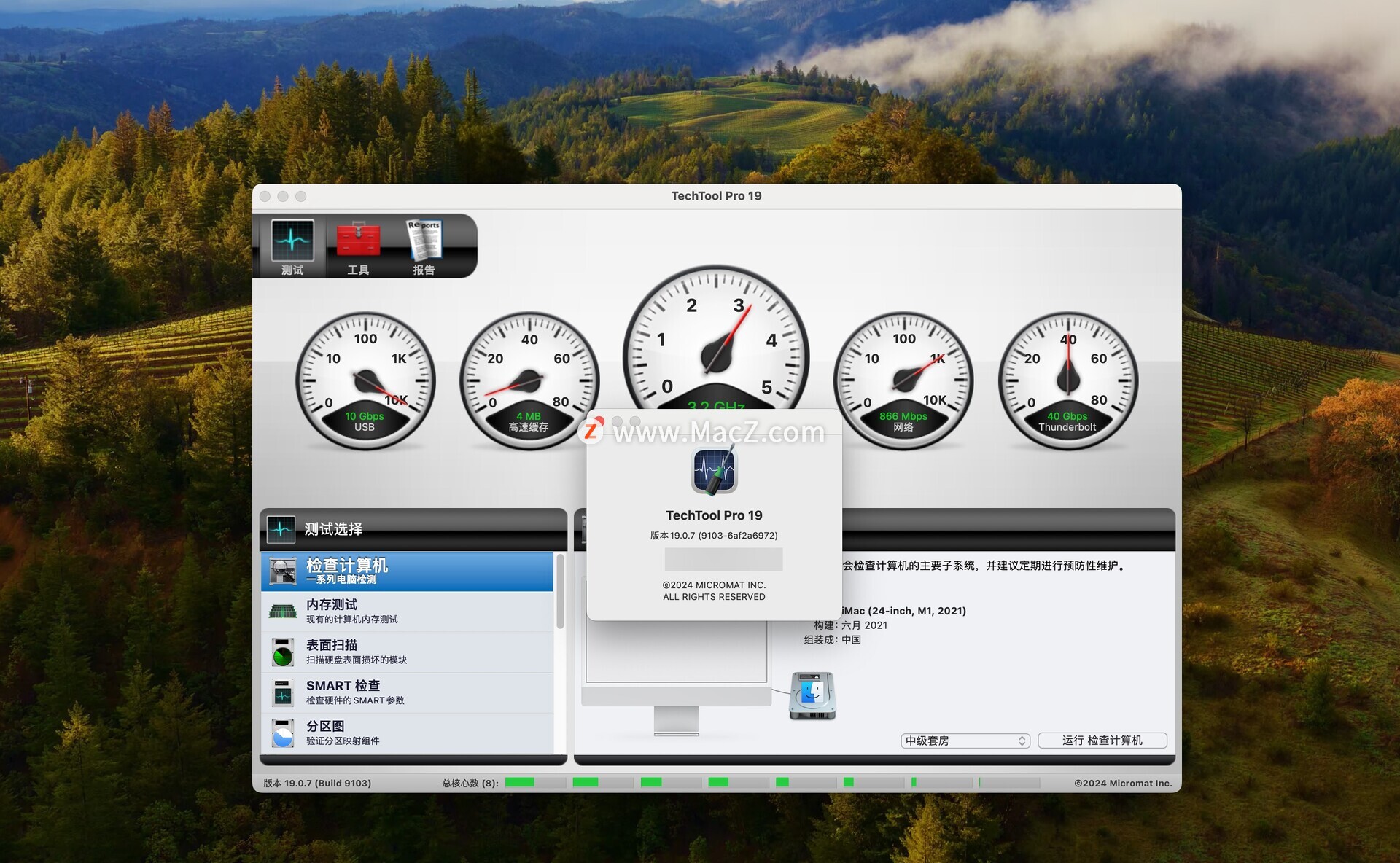
Task: Click the central processor GHz gauge
Action: (x=715, y=343)
